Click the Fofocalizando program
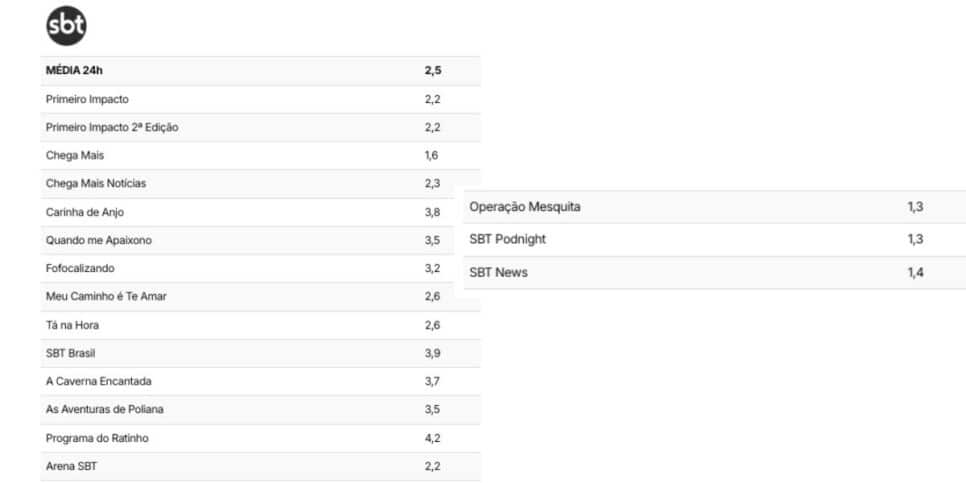This screenshot has width=966, height=483. pos(80,269)
